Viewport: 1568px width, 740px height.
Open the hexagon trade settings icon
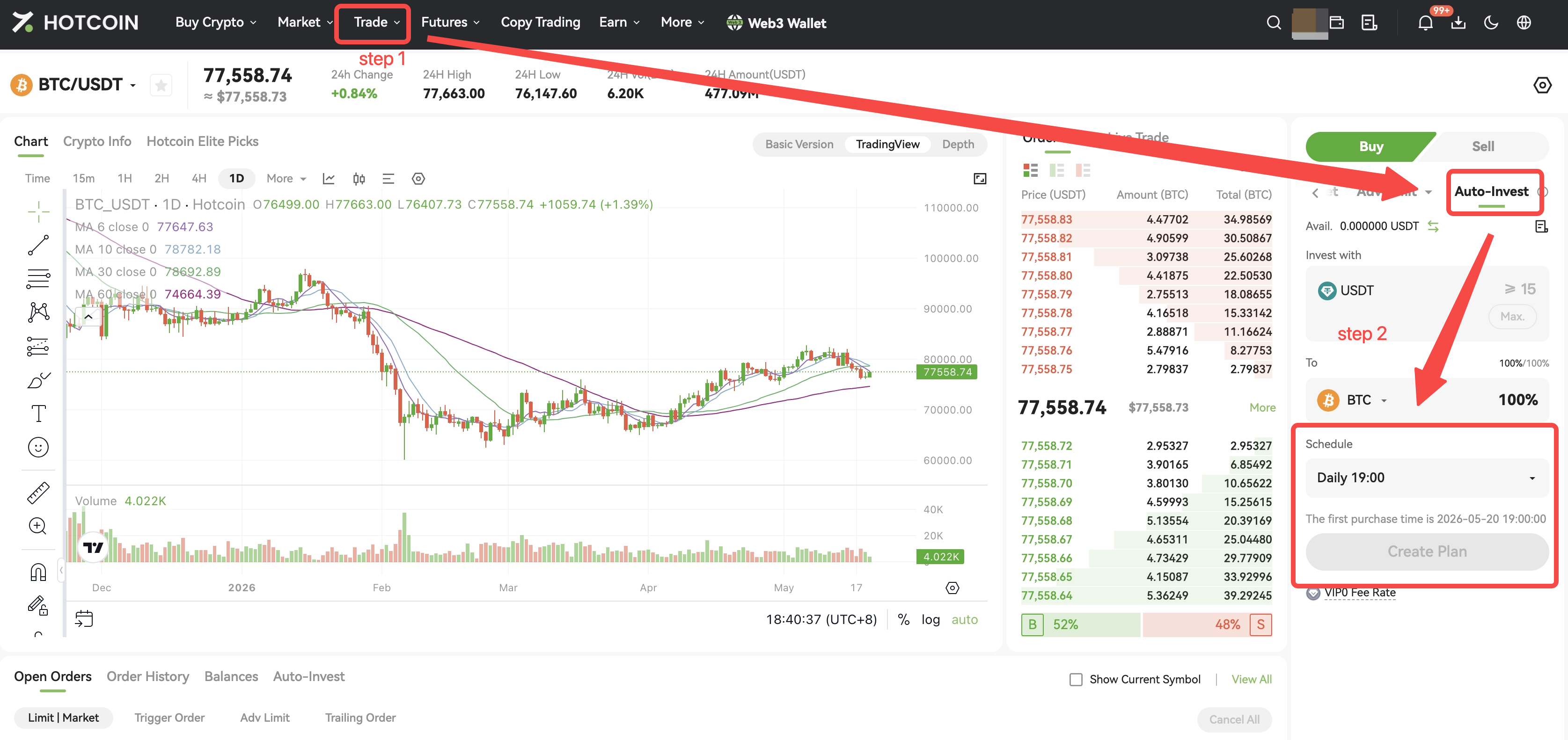pos(1542,85)
